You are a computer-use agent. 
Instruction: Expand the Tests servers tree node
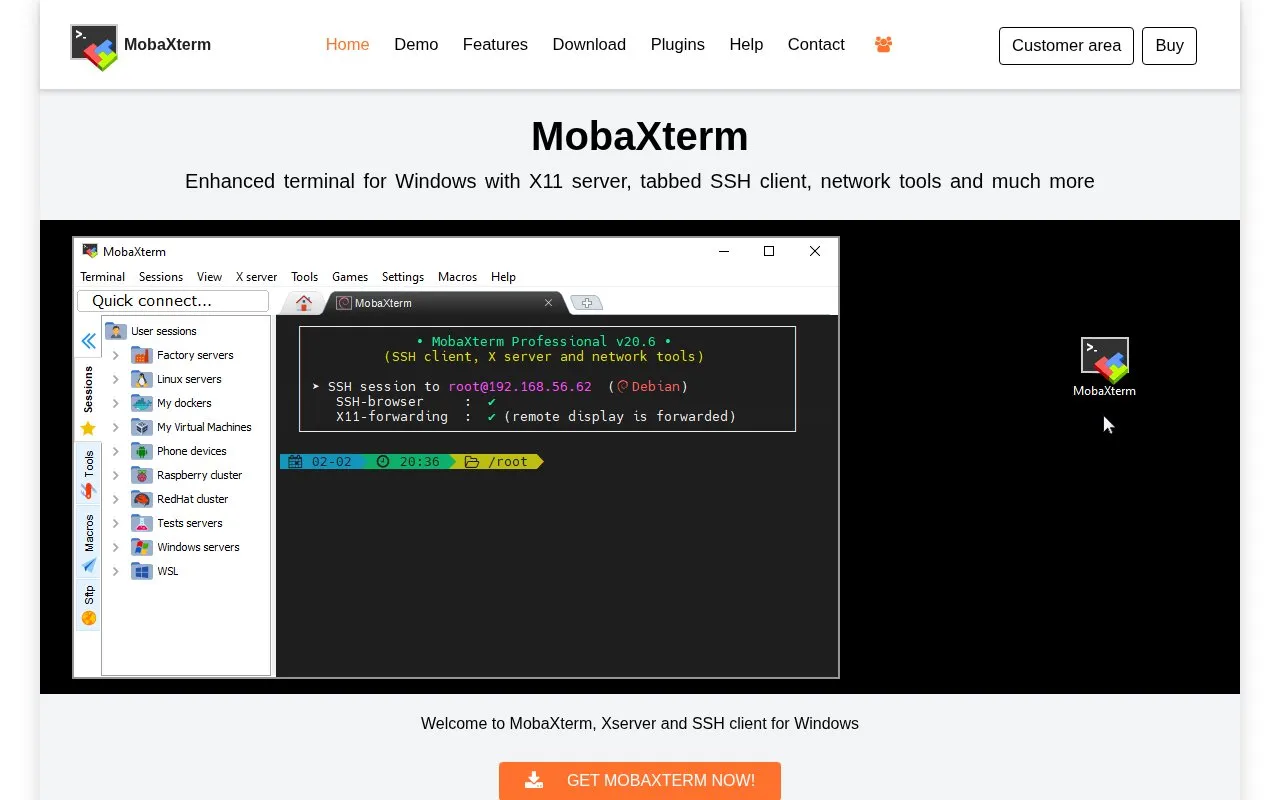point(116,523)
